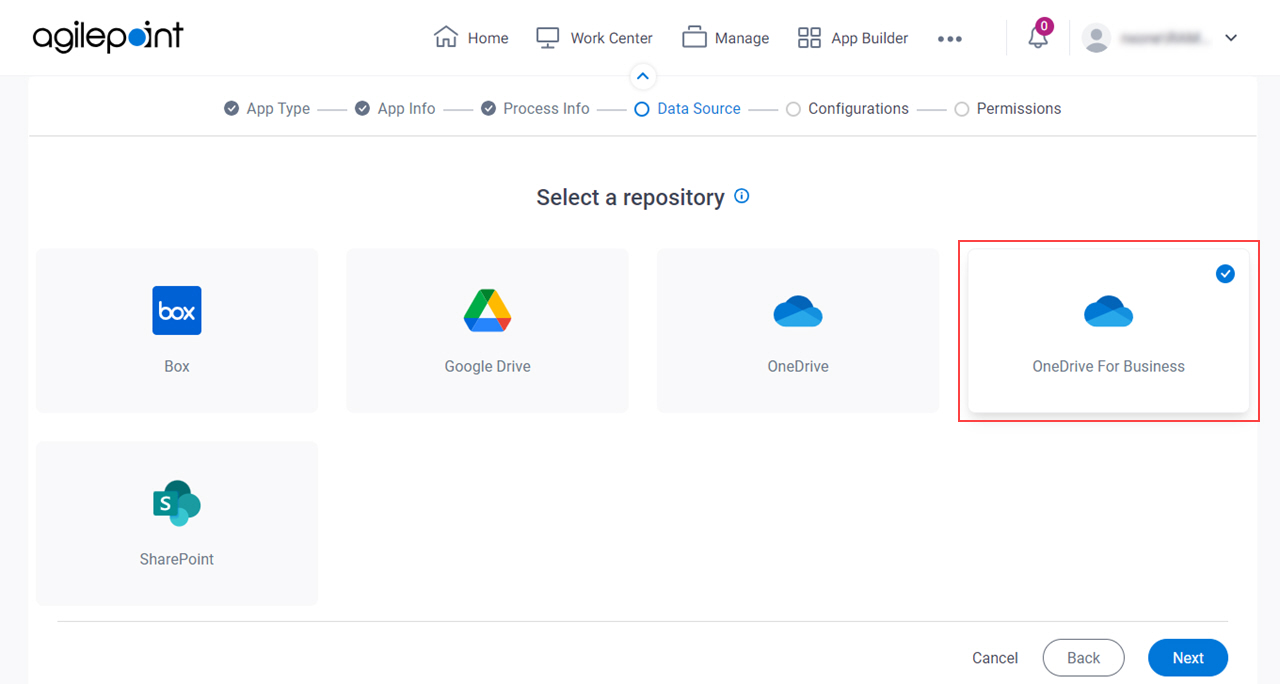
Task: Click the Configurations step circle
Action: pos(793,109)
